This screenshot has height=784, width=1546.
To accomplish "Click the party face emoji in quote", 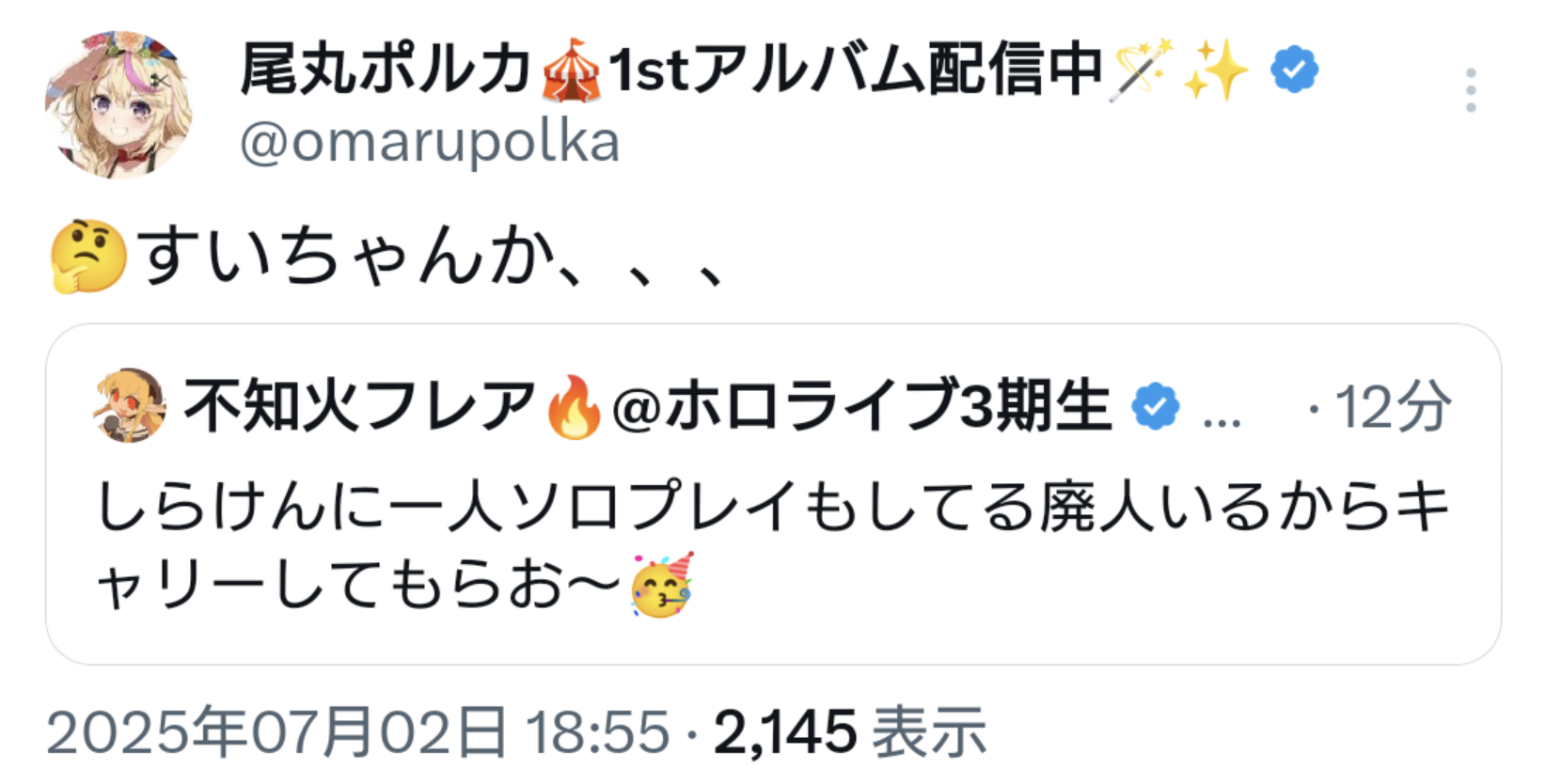I will 663,585.
